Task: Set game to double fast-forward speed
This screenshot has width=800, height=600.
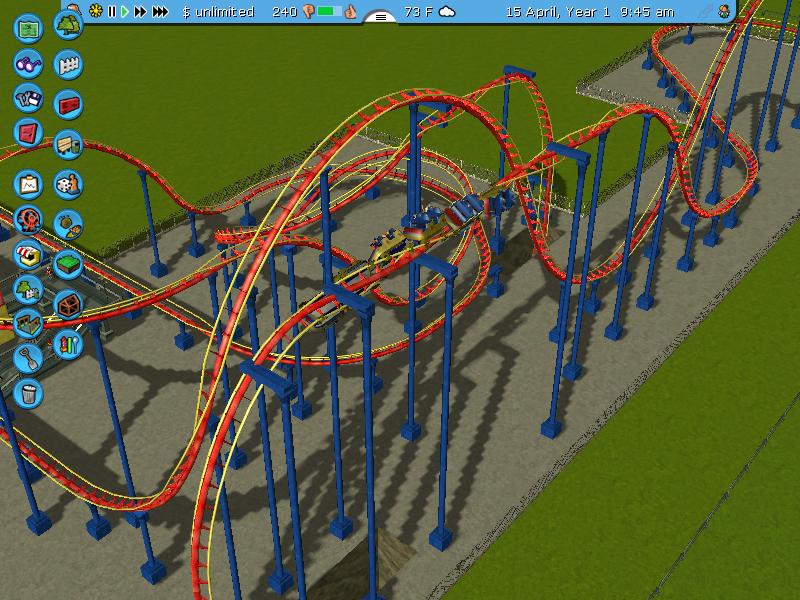Action: [x=140, y=12]
